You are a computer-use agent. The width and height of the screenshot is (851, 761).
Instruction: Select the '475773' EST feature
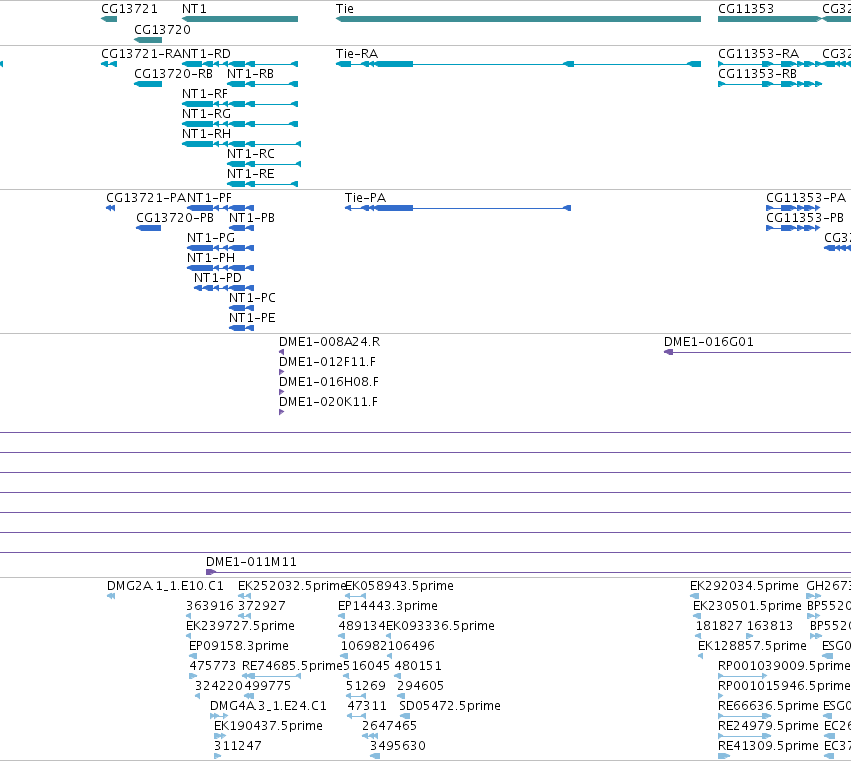point(193,676)
